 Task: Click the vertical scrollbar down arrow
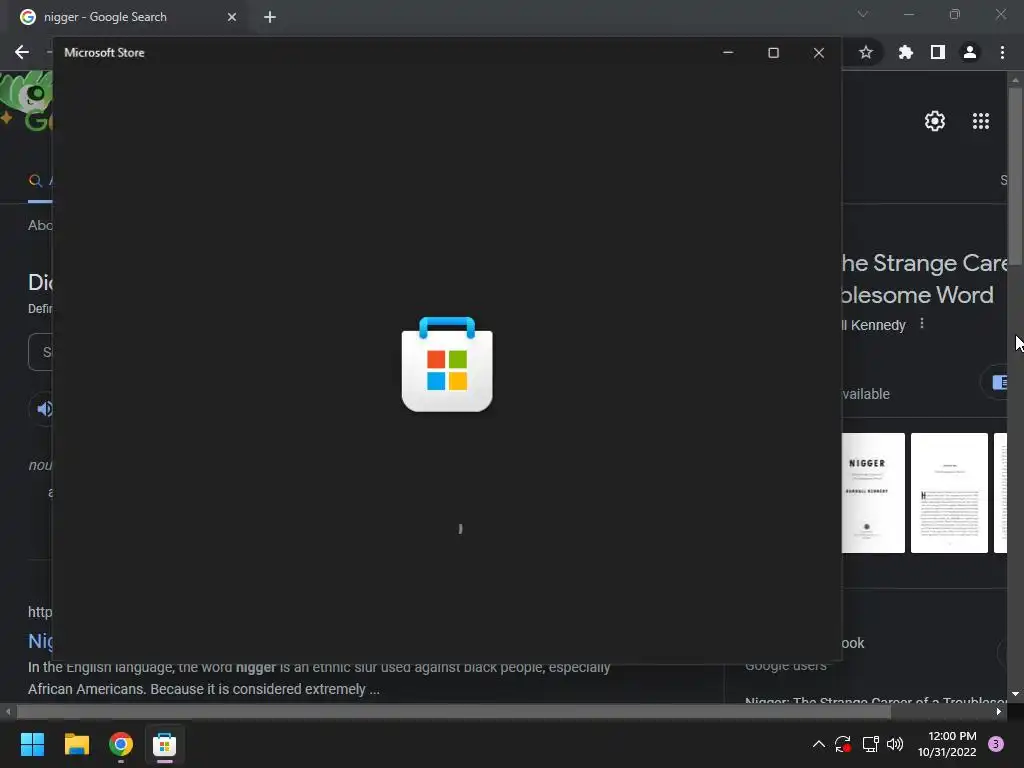coord(1015,694)
